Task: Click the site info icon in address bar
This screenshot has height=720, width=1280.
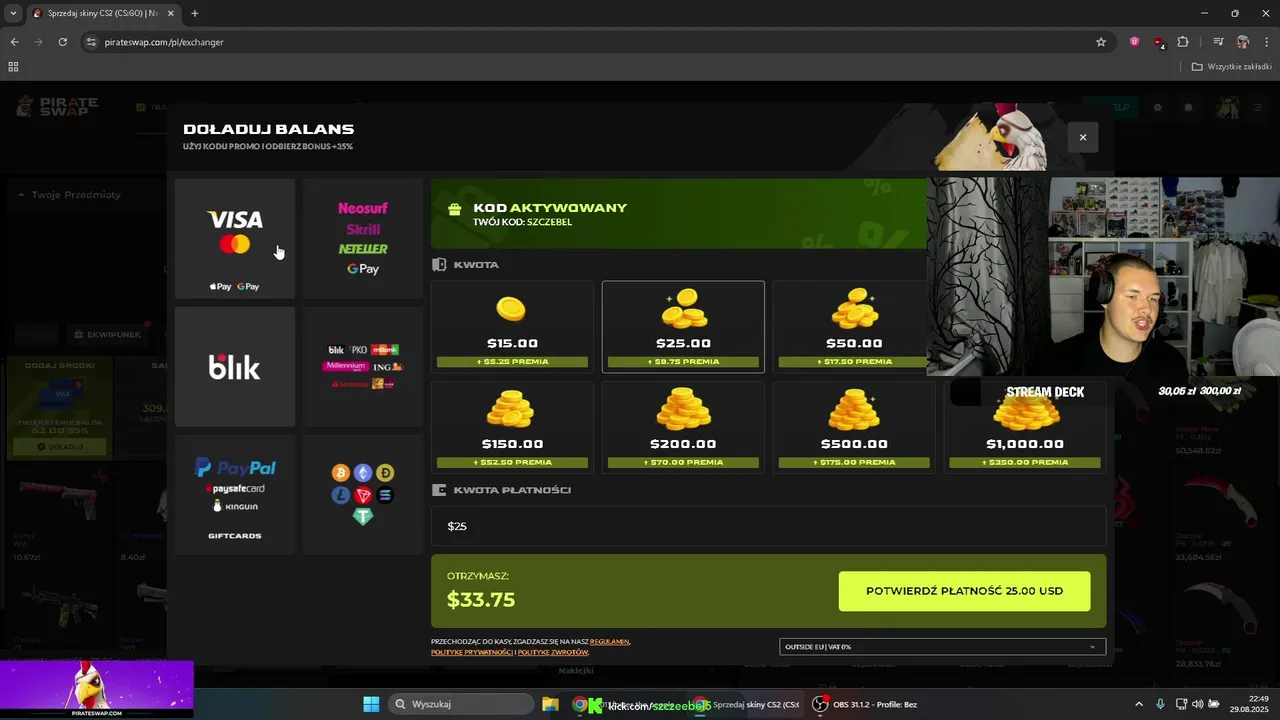Action: point(91,42)
